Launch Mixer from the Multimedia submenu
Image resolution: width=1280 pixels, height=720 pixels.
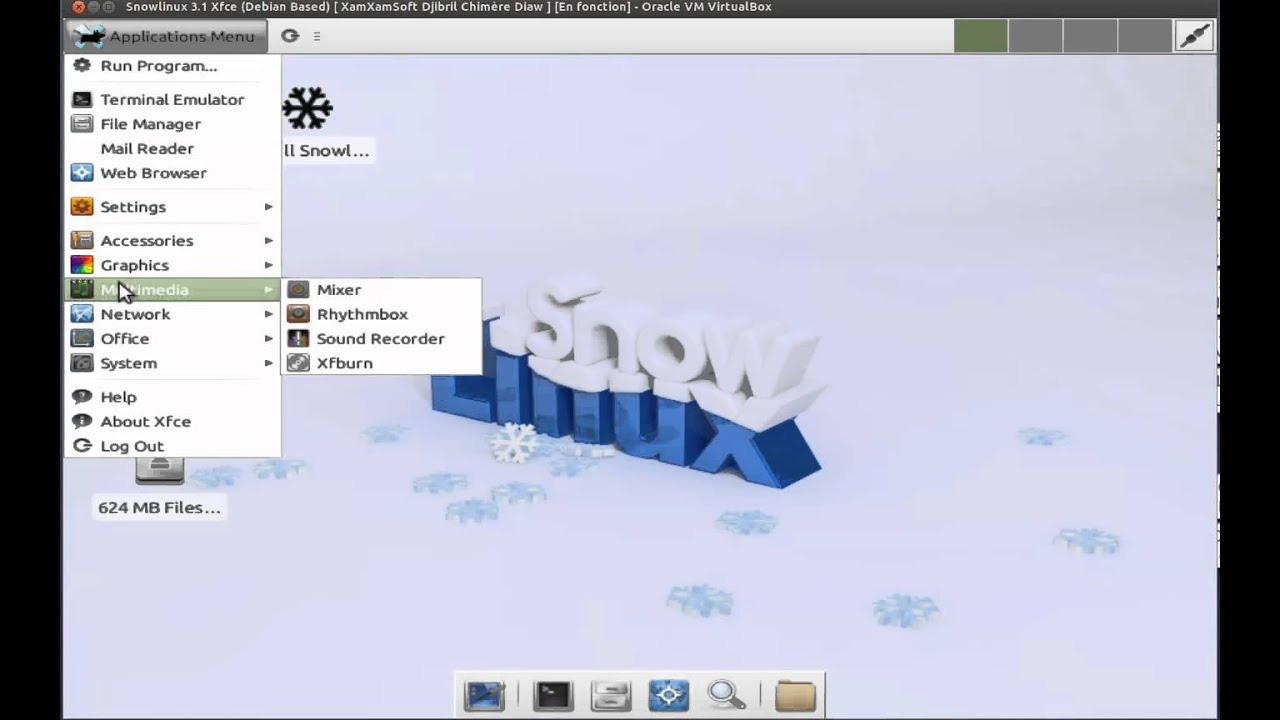click(381, 290)
